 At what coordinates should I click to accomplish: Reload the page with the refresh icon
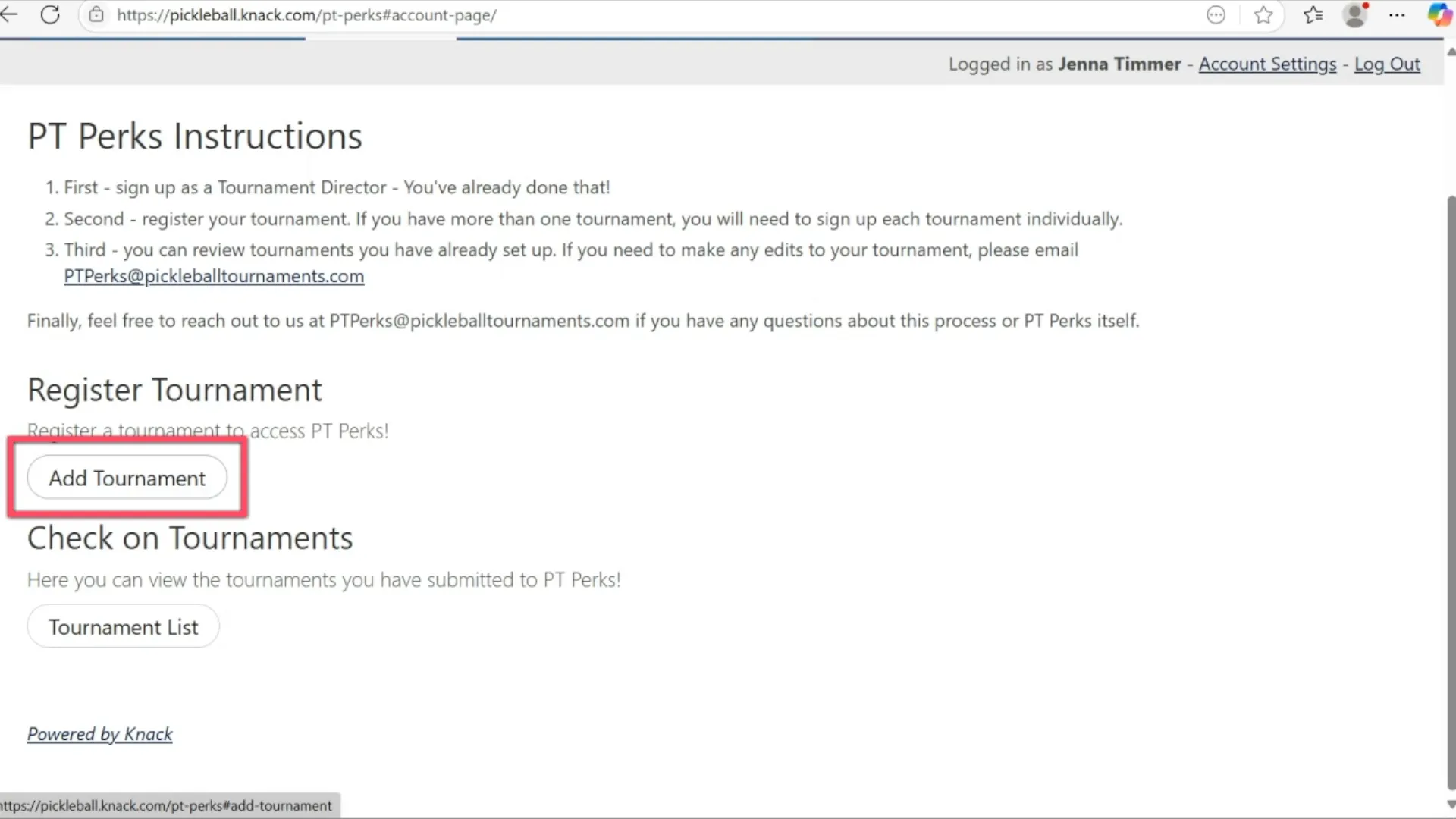pos(50,14)
